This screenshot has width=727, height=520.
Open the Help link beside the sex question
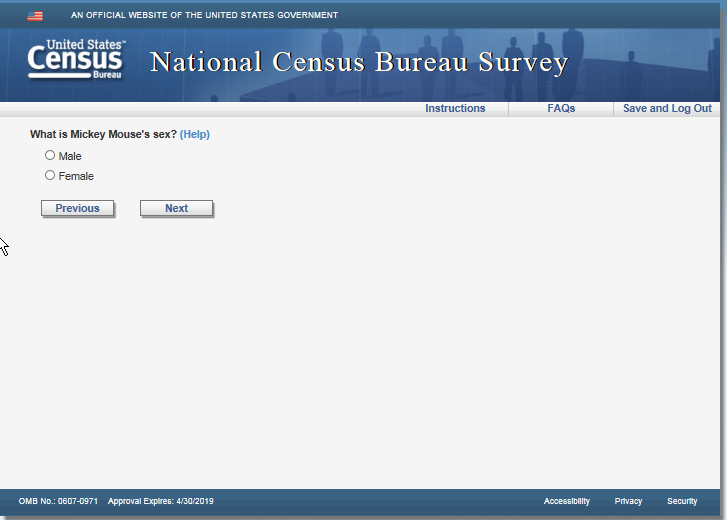pyautogui.click(x=195, y=134)
